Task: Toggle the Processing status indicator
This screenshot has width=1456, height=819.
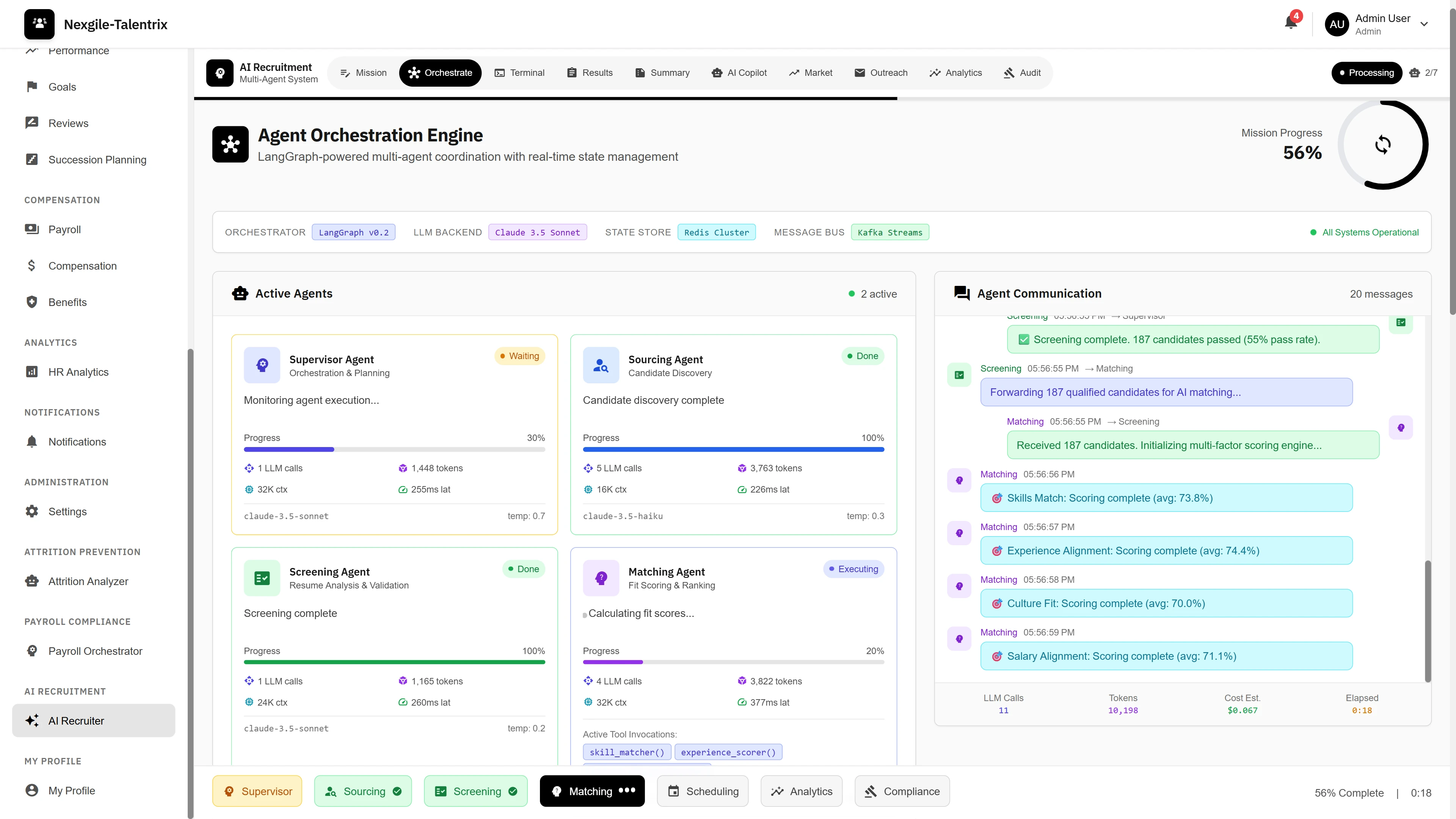Action: 1367,72
